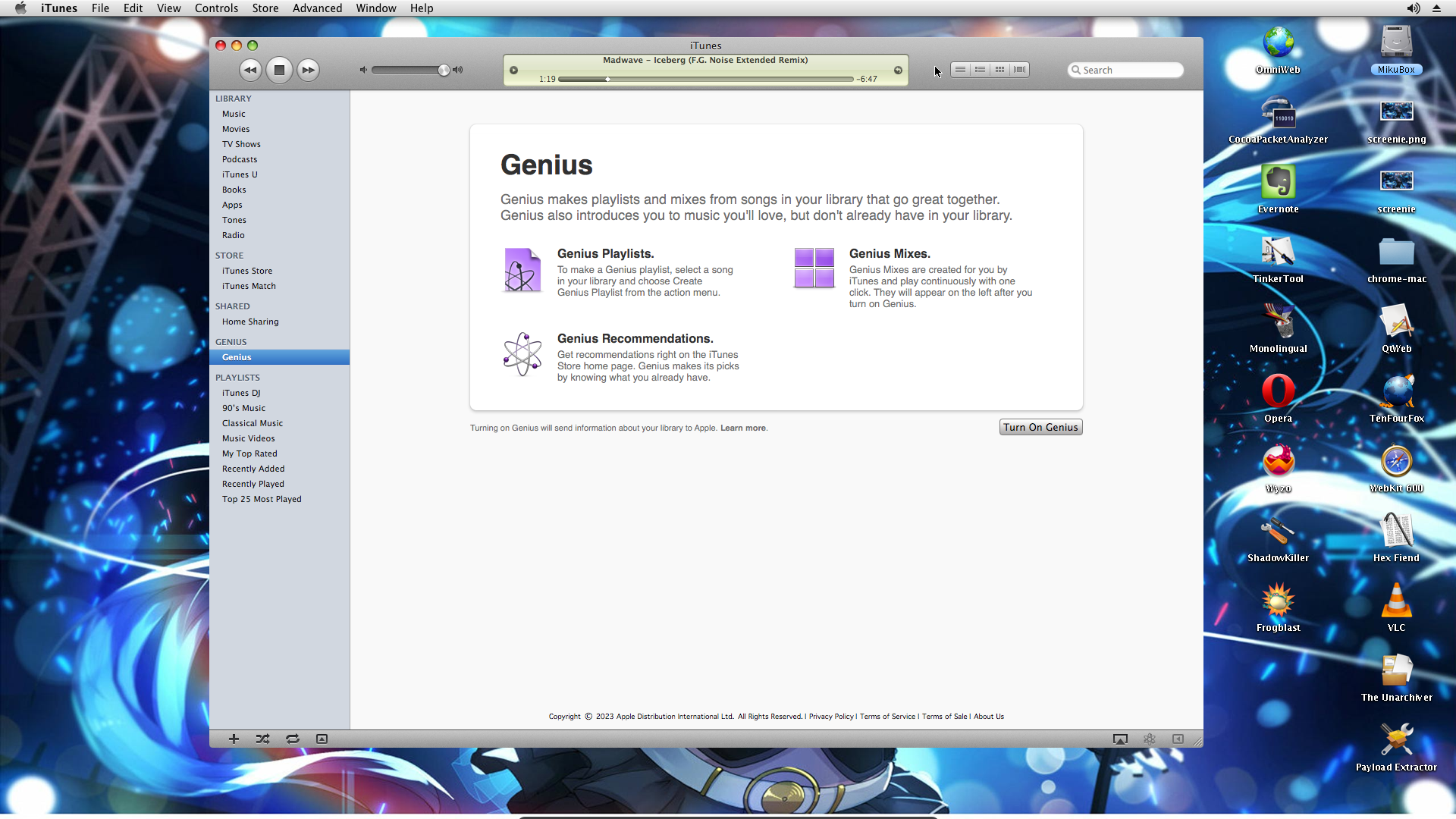Open the Learn more link
Viewport: 1456px width, 819px height.
(x=742, y=428)
